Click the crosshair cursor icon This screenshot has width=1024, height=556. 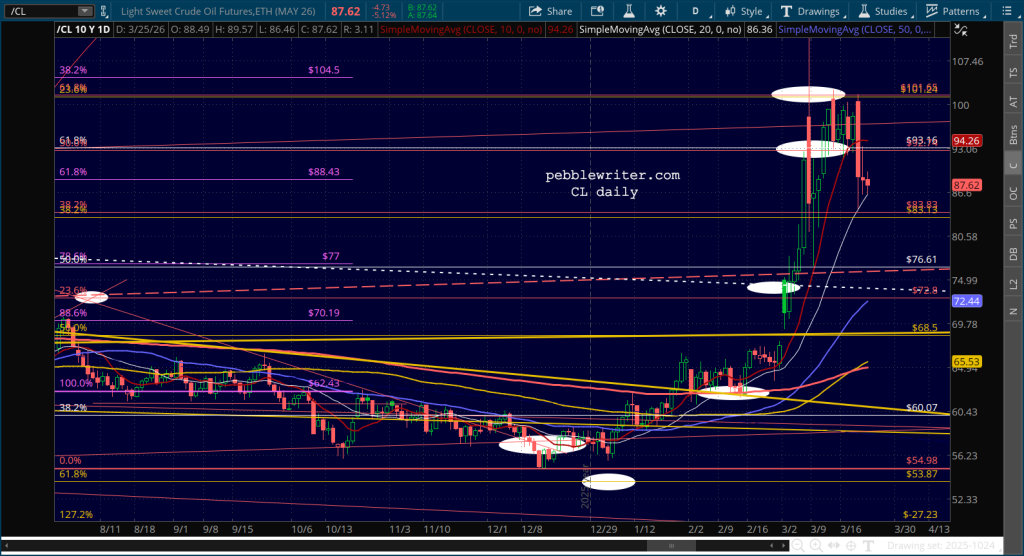click(x=852, y=546)
